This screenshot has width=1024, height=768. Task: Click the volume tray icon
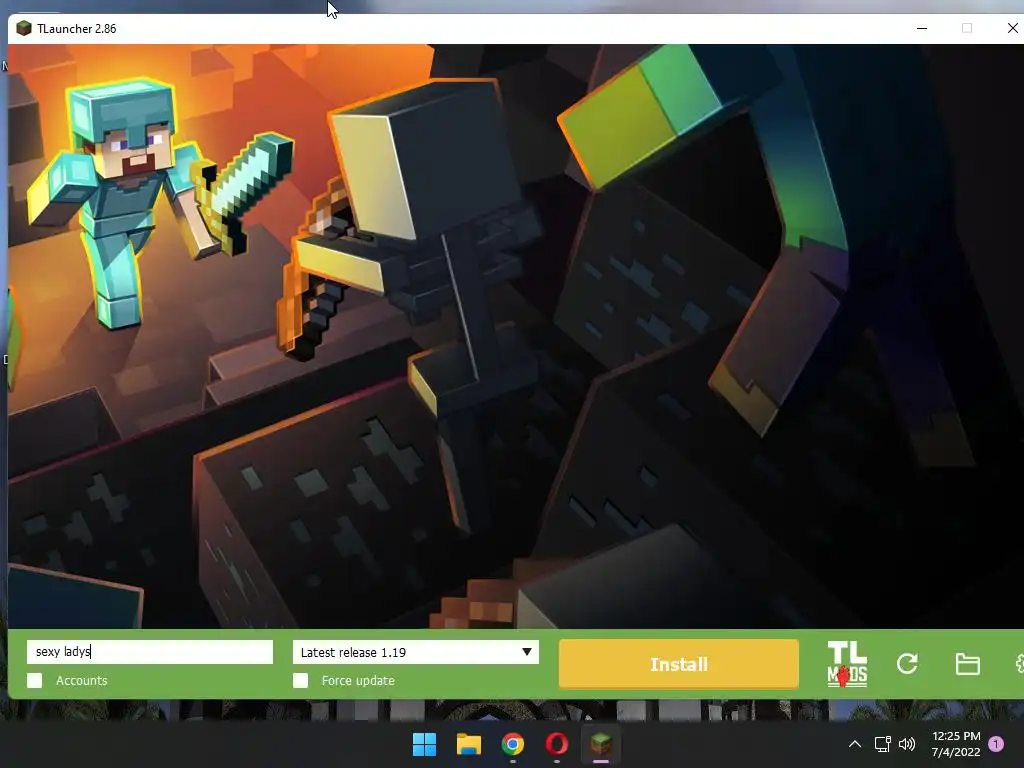[907, 744]
